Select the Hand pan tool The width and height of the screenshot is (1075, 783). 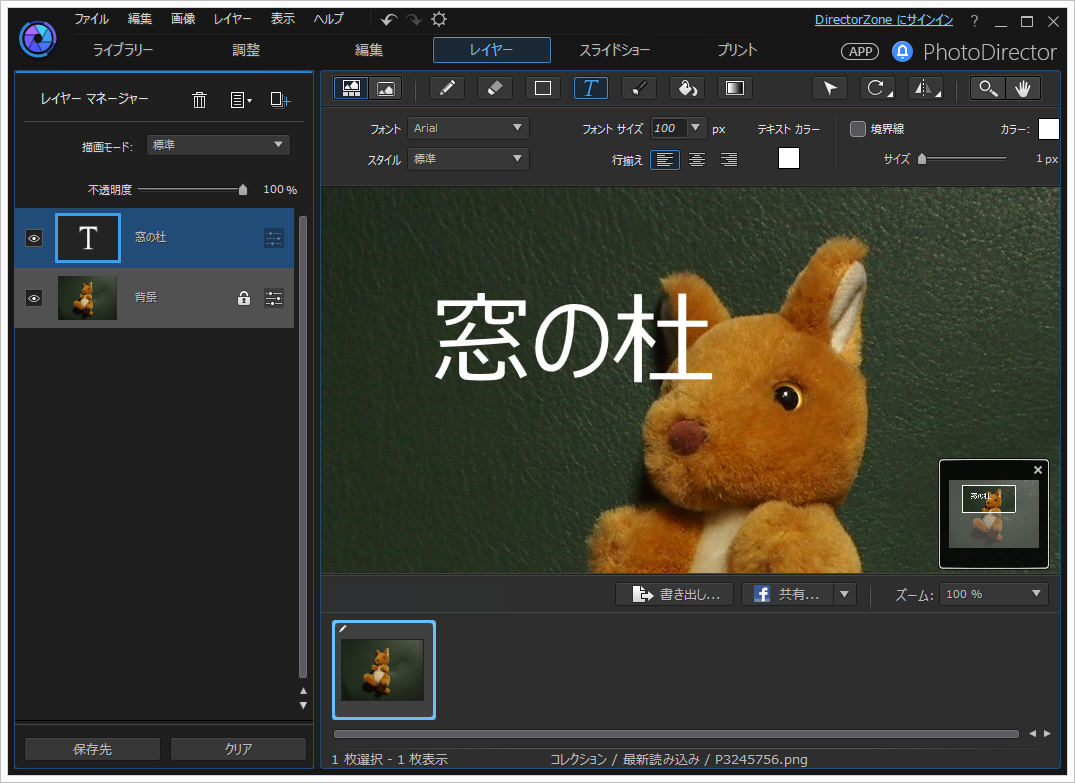point(1022,88)
